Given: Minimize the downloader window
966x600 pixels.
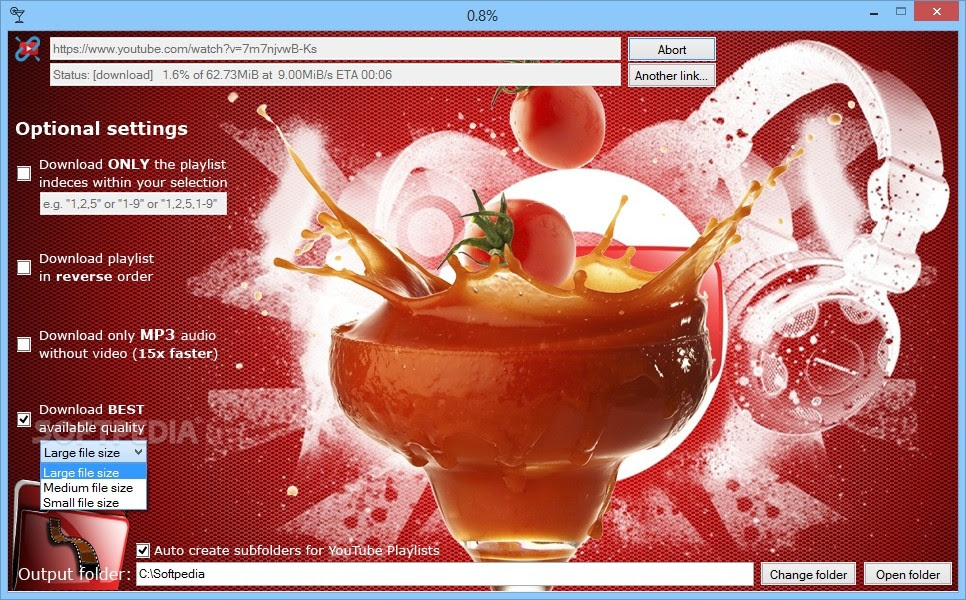Looking at the screenshot, I should point(874,12).
